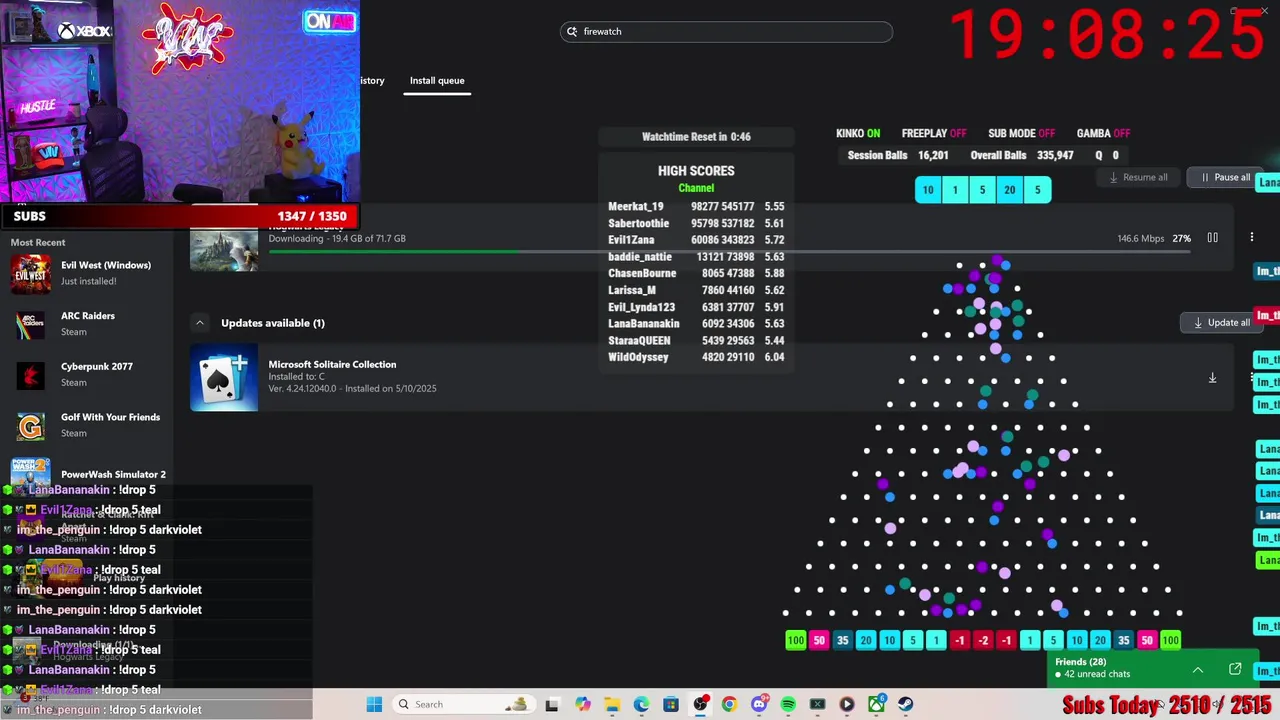This screenshot has height=720, width=1280.
Task: Open more options for Hogwarts Legacy download
Action: 1251,238
